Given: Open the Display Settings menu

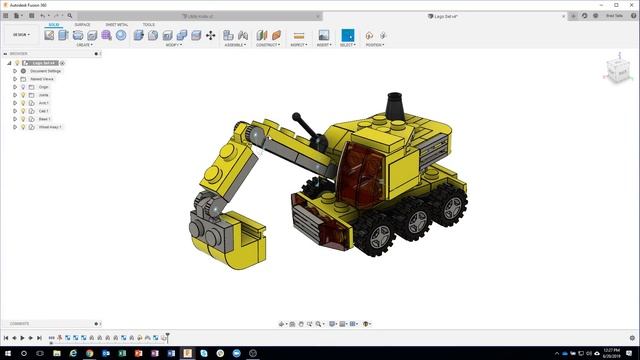Looking at the screenshot, I should coord(333,324).
